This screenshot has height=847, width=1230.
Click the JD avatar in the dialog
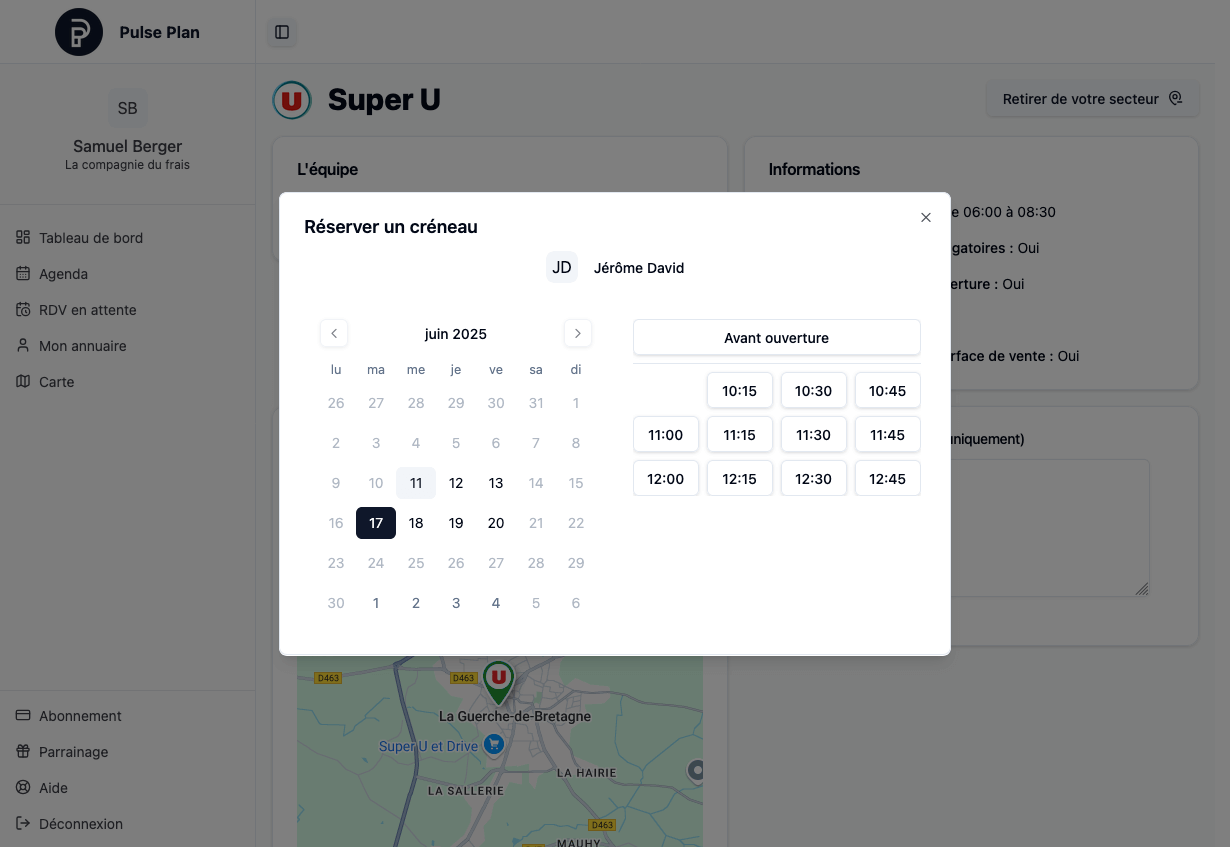[562, 267]
